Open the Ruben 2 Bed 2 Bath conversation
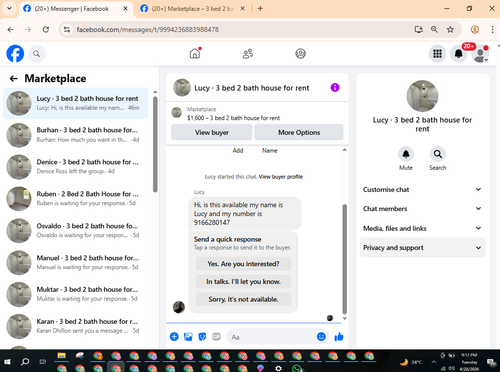Screen dimensions: 500x372 pos(76,199)
